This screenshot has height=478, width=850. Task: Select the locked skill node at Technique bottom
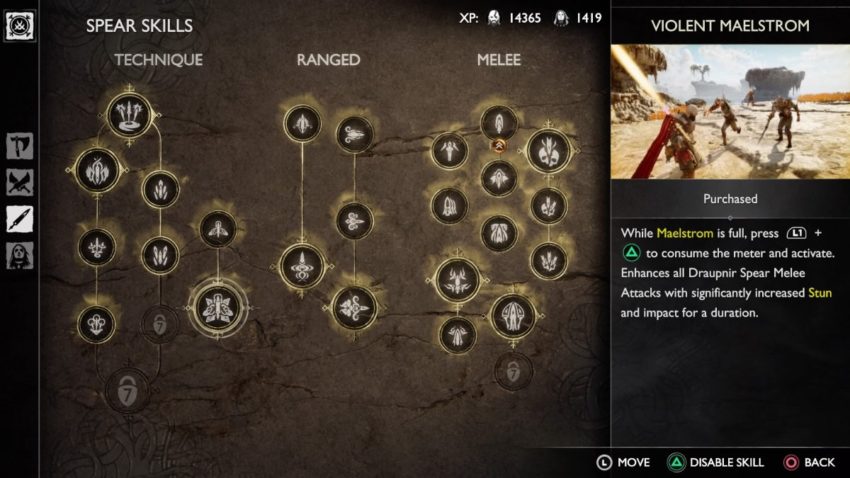[127, 390]
